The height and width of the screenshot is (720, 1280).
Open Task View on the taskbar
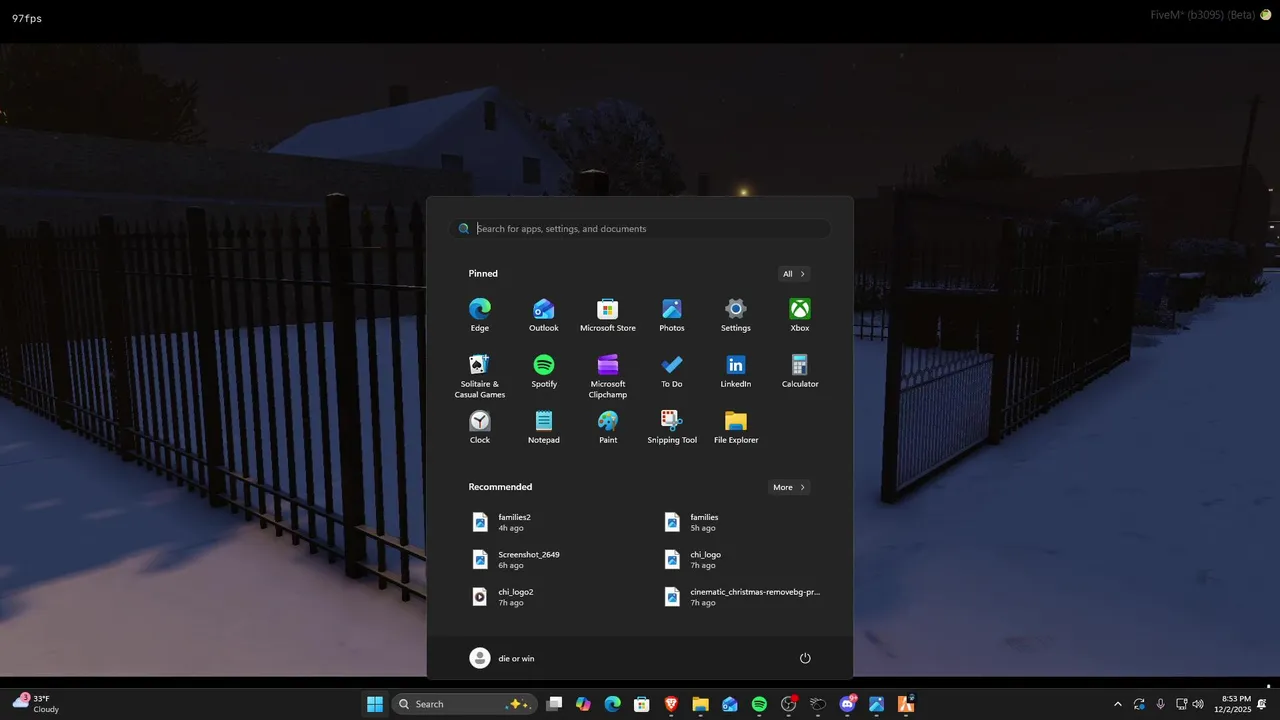click(x=554, y=704)
